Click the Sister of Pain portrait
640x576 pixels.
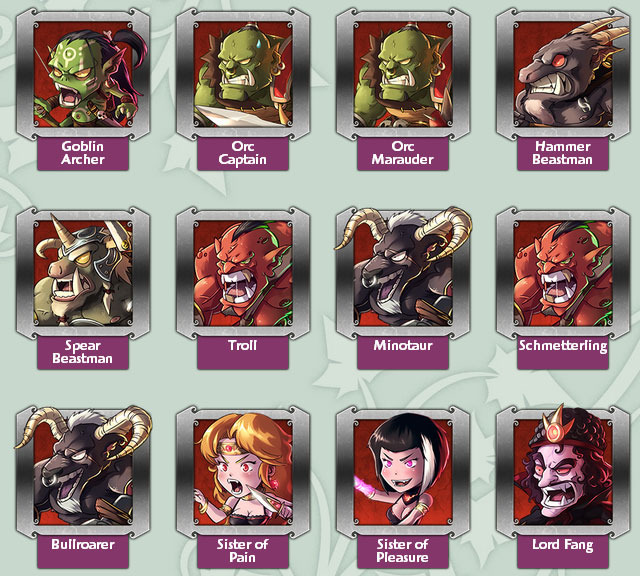pos(243,472)
